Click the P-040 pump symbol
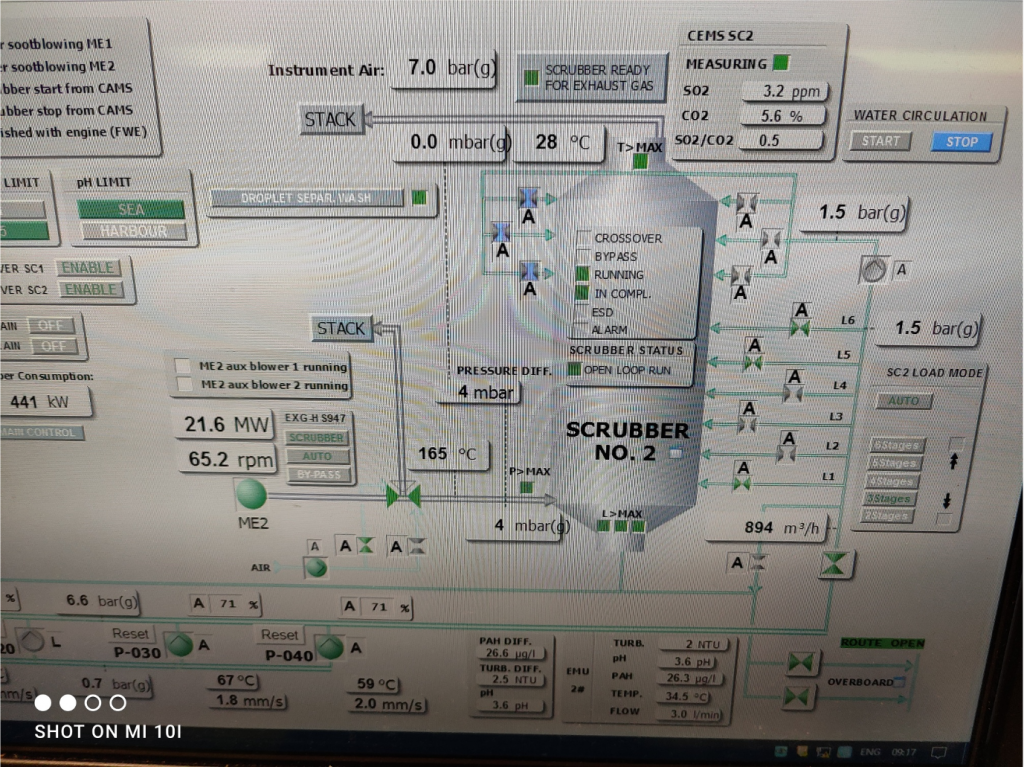The image size is (1024, 767). coord(330,647)
